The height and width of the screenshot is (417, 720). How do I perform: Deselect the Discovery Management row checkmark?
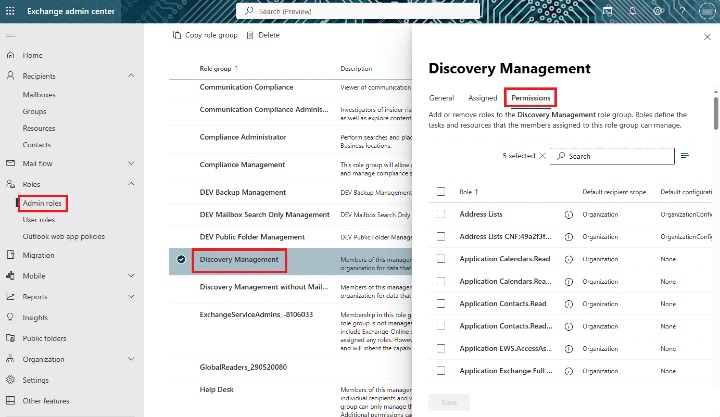pyautogui.click(x=181, y=260)
